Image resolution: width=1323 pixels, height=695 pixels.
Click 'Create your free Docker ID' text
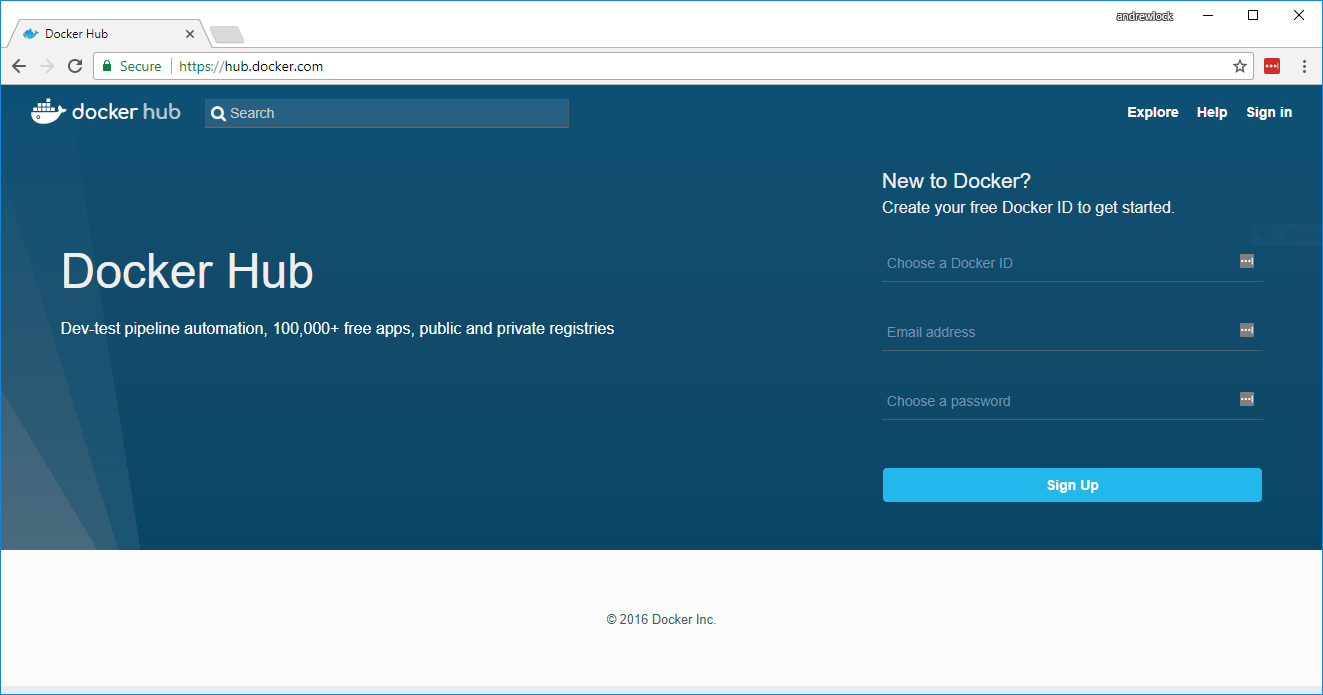(x=1028, y=208)
